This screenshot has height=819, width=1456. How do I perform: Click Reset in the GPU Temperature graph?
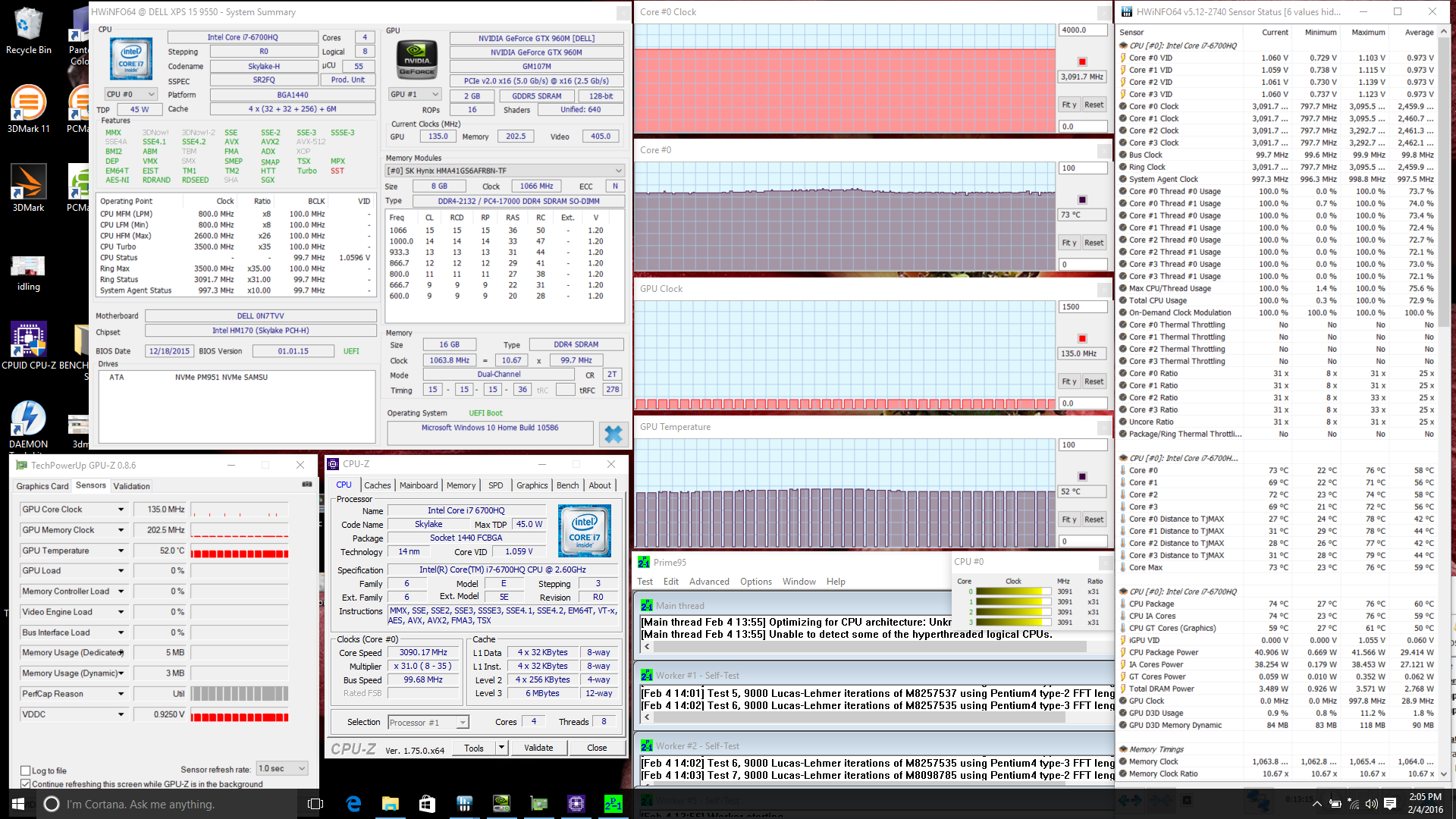pyautogui.click(x=1094, y=519)
